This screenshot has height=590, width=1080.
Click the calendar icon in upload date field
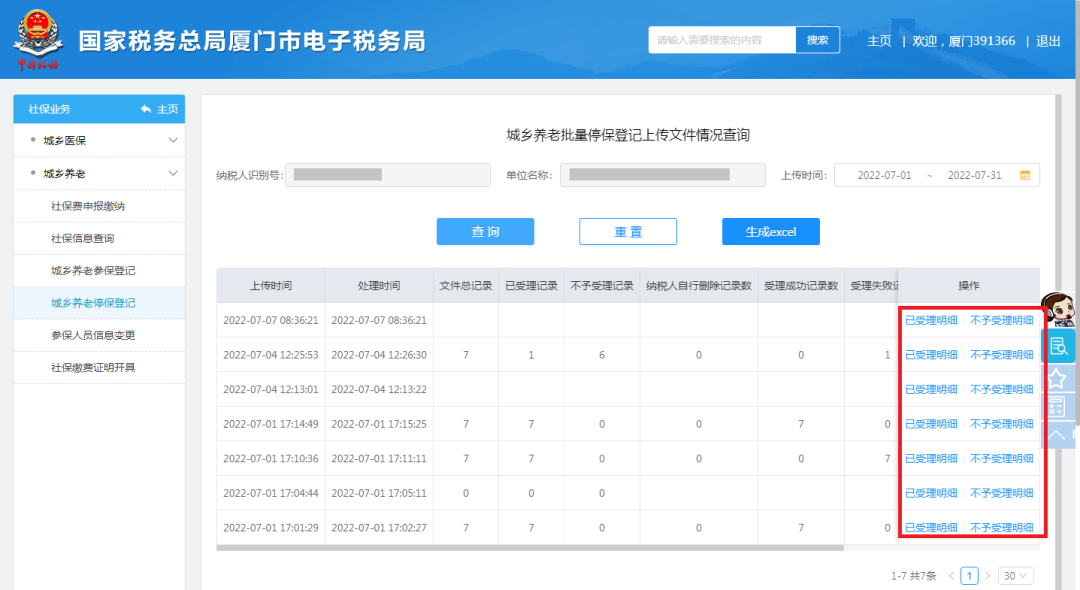[x=1024, y=175]
